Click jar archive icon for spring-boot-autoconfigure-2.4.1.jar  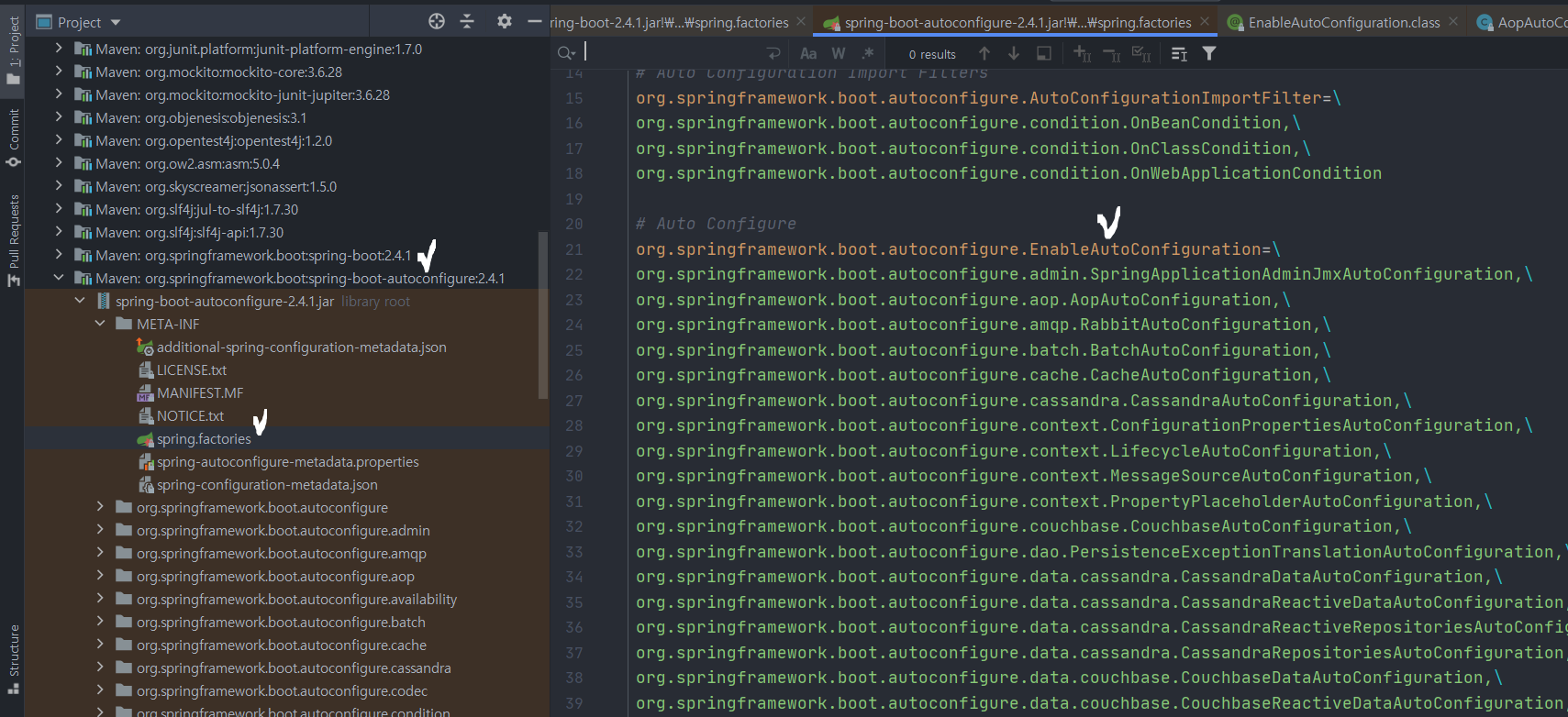(104, 301)
